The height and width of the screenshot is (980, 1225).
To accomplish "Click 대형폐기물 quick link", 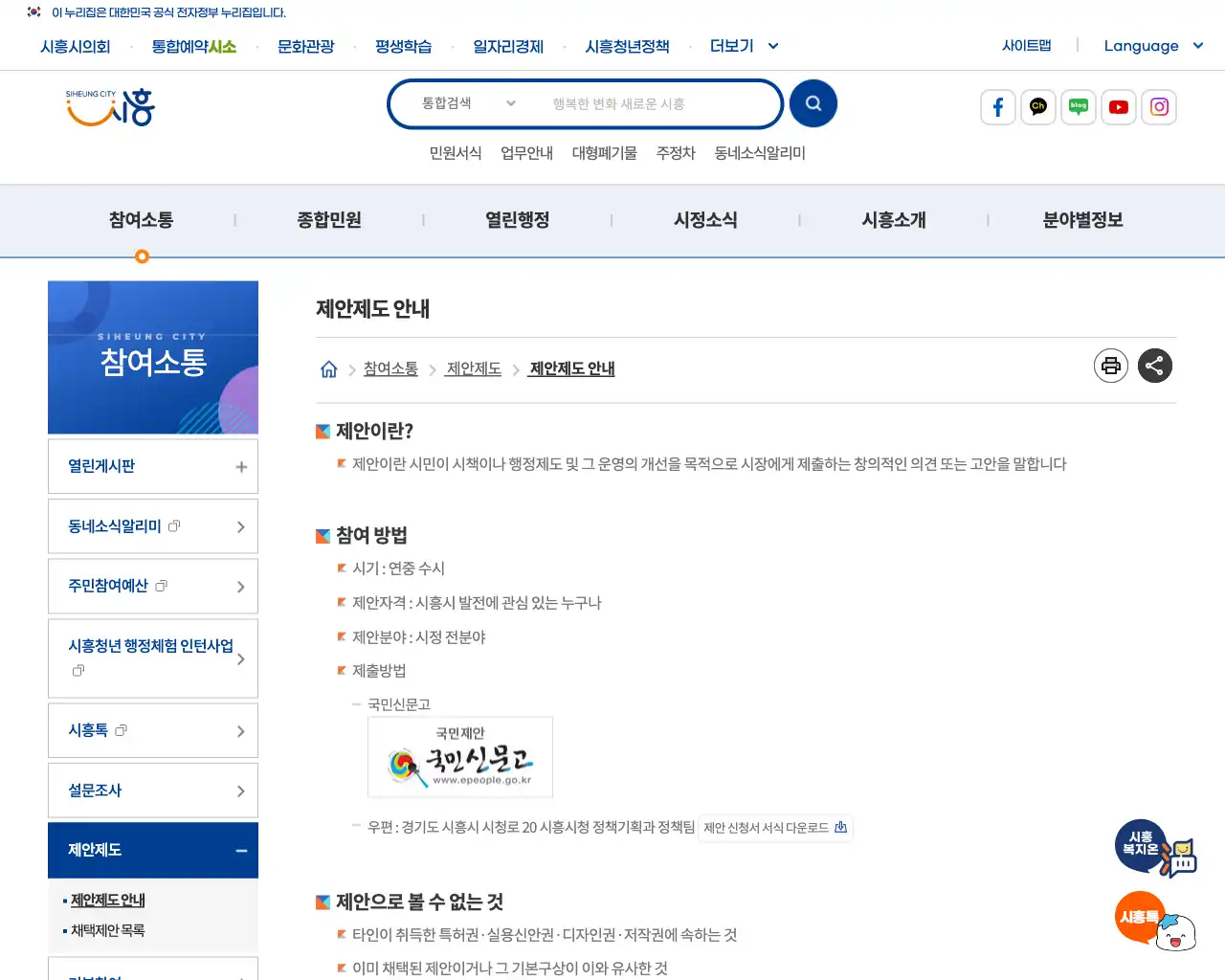I will coord(605,153).
